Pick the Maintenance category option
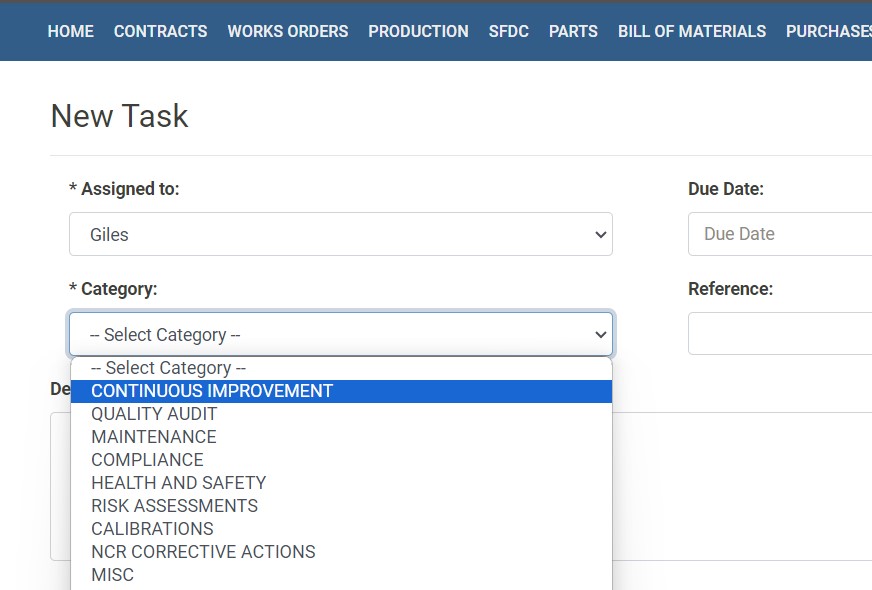 [x=153, y=437]
